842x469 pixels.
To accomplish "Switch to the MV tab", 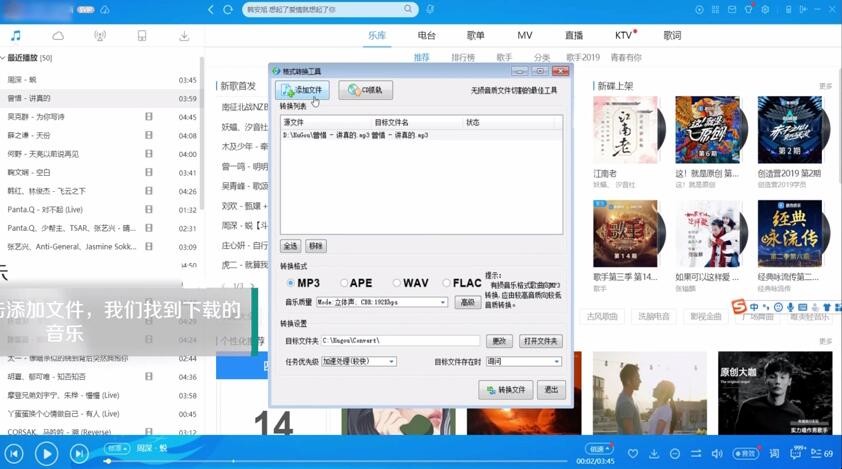I will [525, 35].
